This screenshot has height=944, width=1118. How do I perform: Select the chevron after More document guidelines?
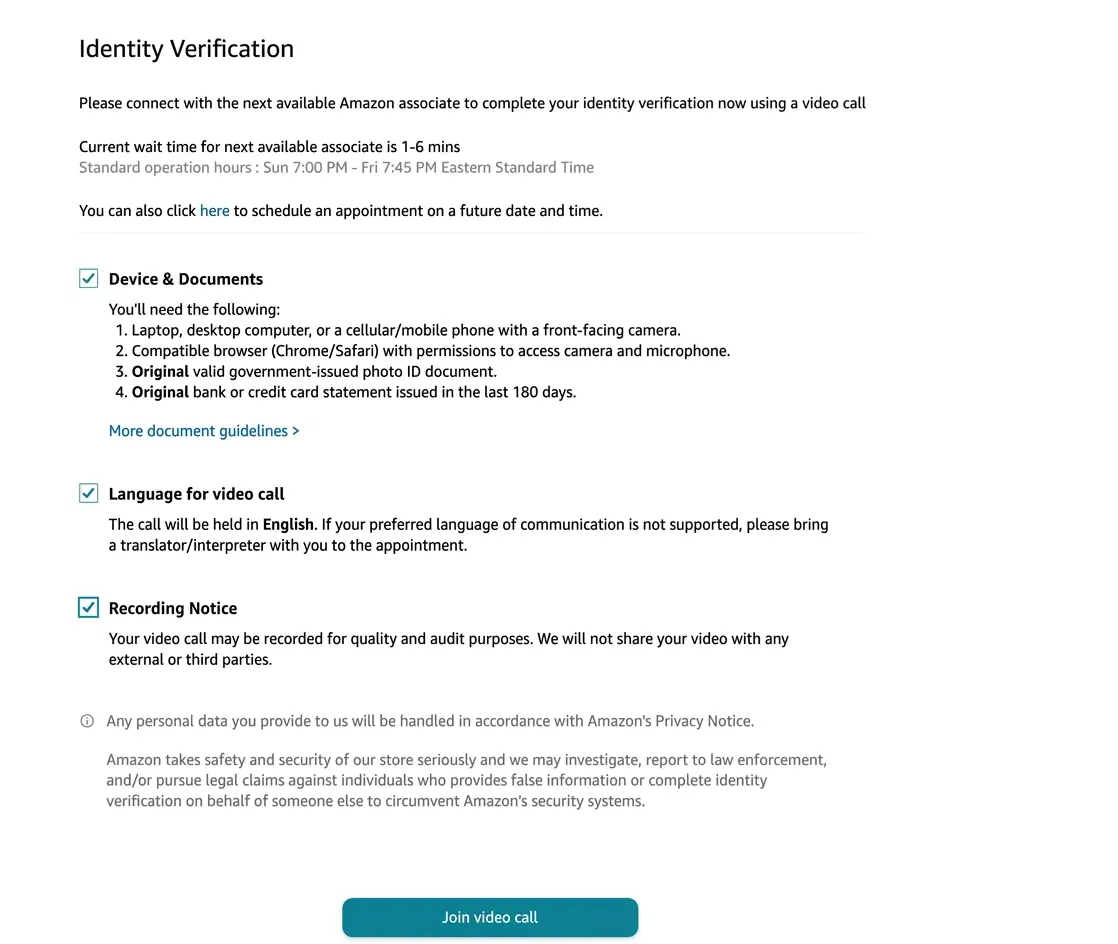point(294,430)
